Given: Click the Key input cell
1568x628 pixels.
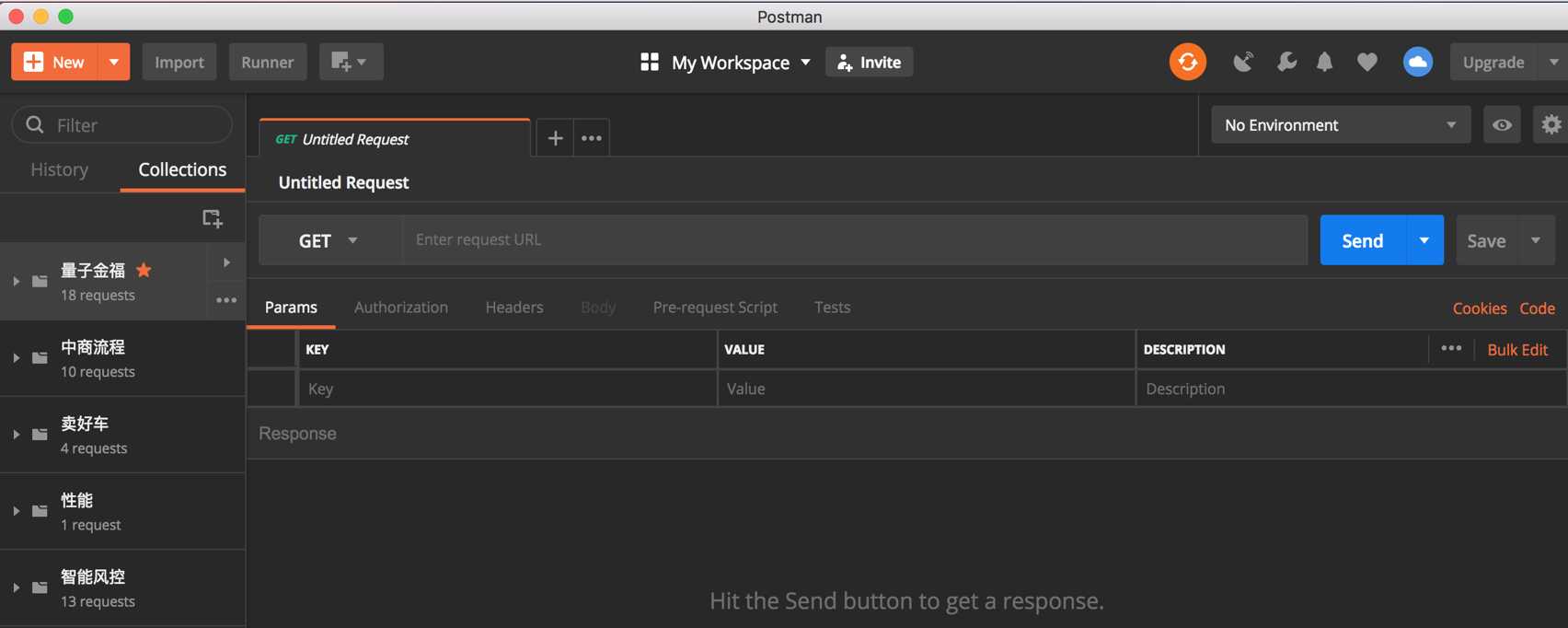Looking at the screenshot, I should click(x=508, y=389).
